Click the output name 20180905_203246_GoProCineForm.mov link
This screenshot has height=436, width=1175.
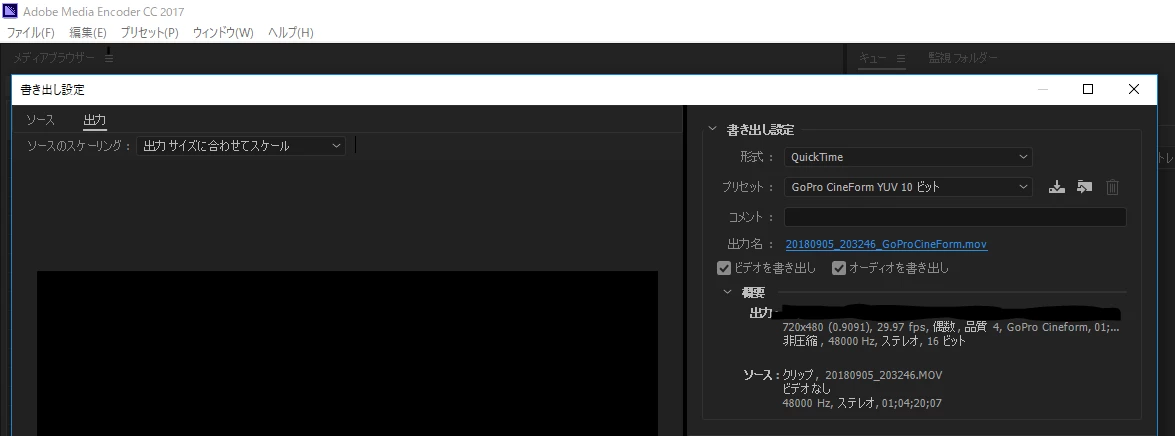point(886,244)
